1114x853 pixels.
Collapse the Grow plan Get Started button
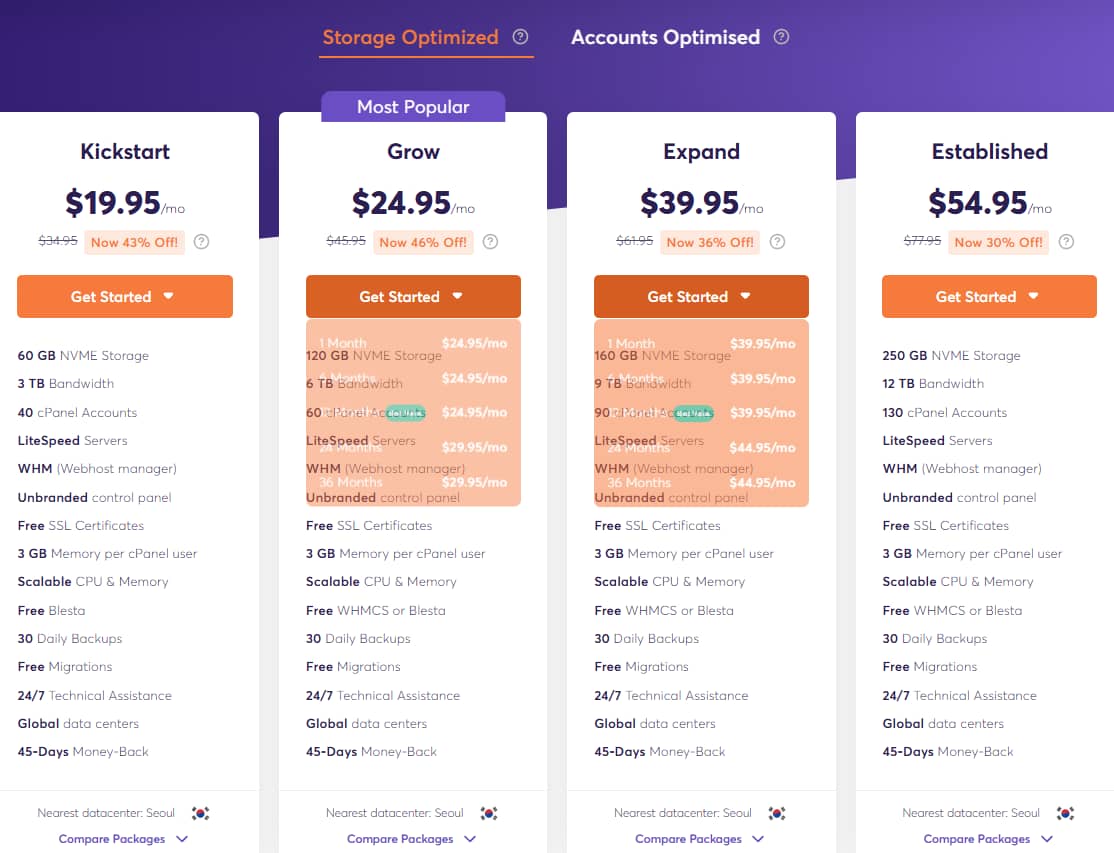(413, 297)
